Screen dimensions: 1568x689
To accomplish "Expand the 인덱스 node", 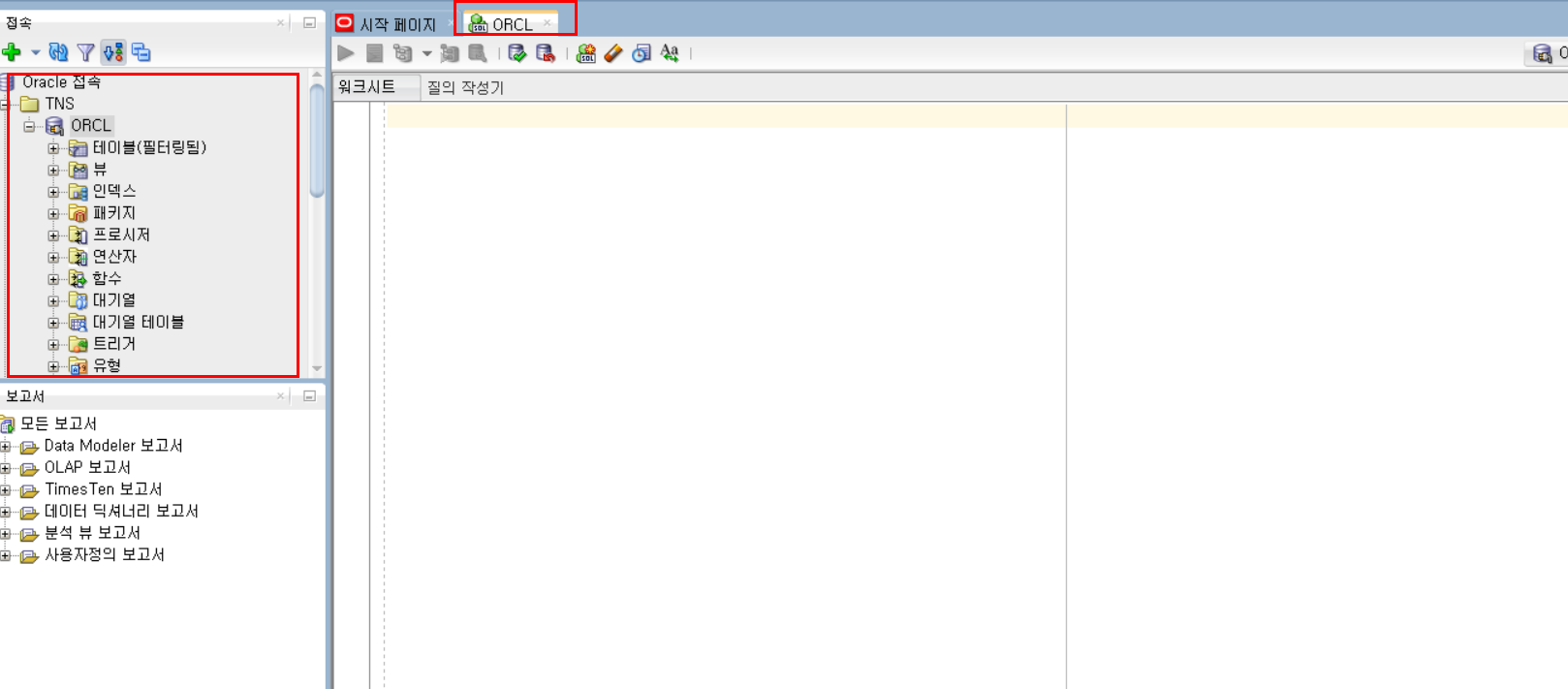I will coord(53,192).
